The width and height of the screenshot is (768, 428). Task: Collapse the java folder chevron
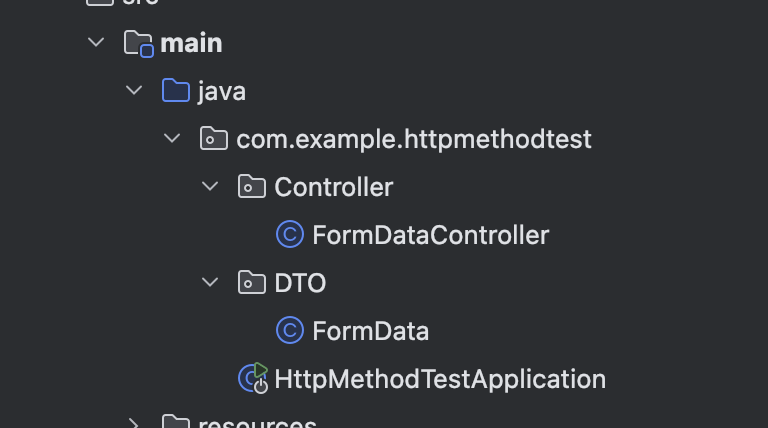coord(134,90)
